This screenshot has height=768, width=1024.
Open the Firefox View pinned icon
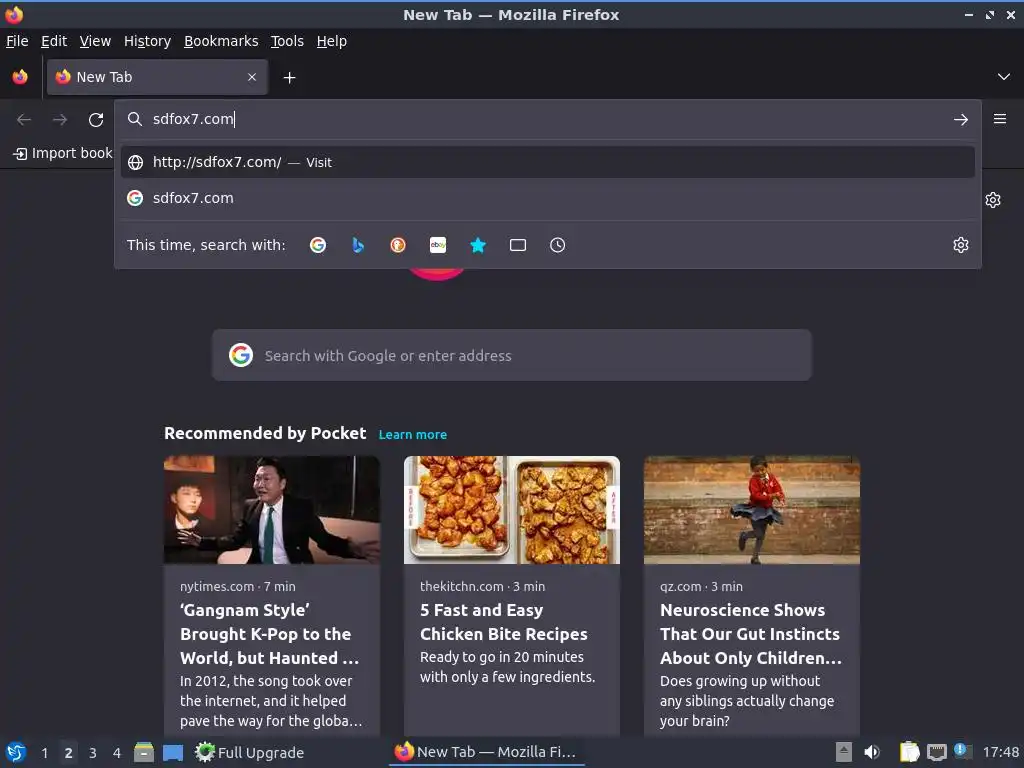(20, 77)
